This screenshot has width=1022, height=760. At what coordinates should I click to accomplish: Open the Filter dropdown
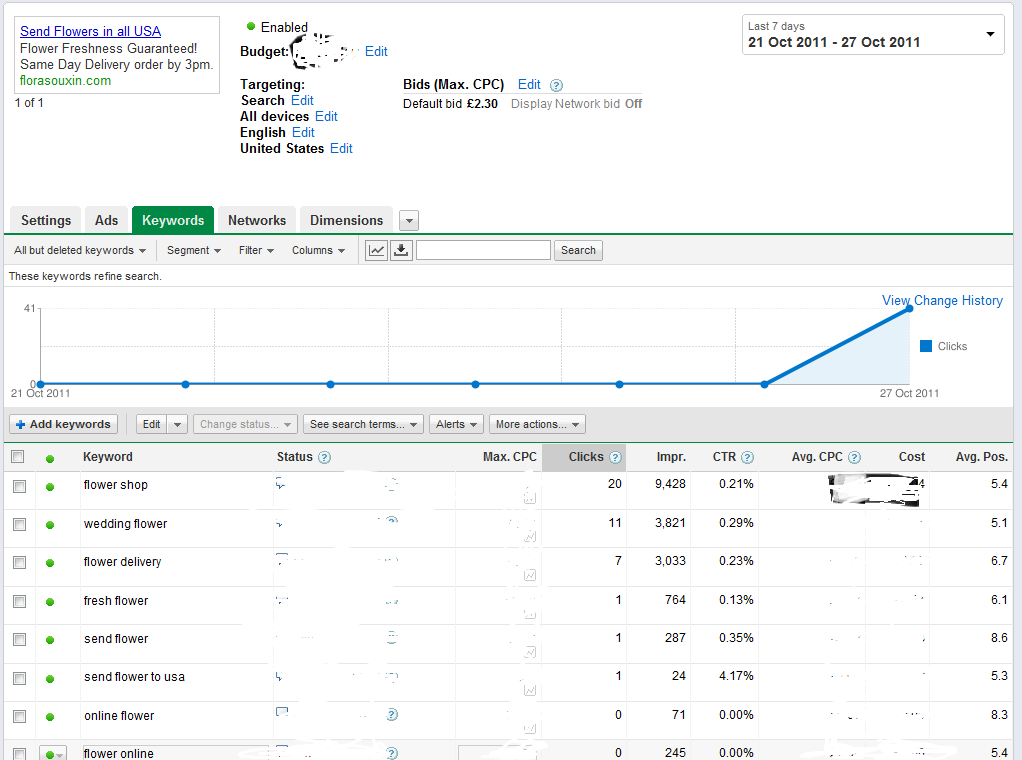coord(256,250)
